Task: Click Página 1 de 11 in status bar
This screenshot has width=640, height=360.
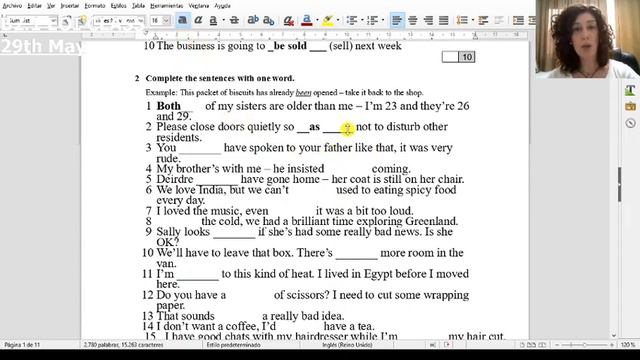Action: (22, 345)
